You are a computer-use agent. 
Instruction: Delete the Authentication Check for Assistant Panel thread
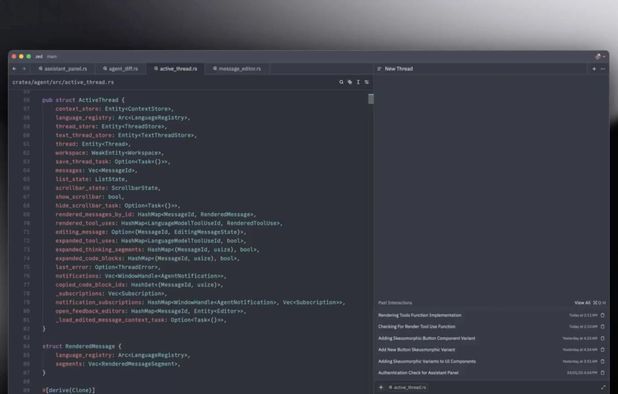coord(602,373)
